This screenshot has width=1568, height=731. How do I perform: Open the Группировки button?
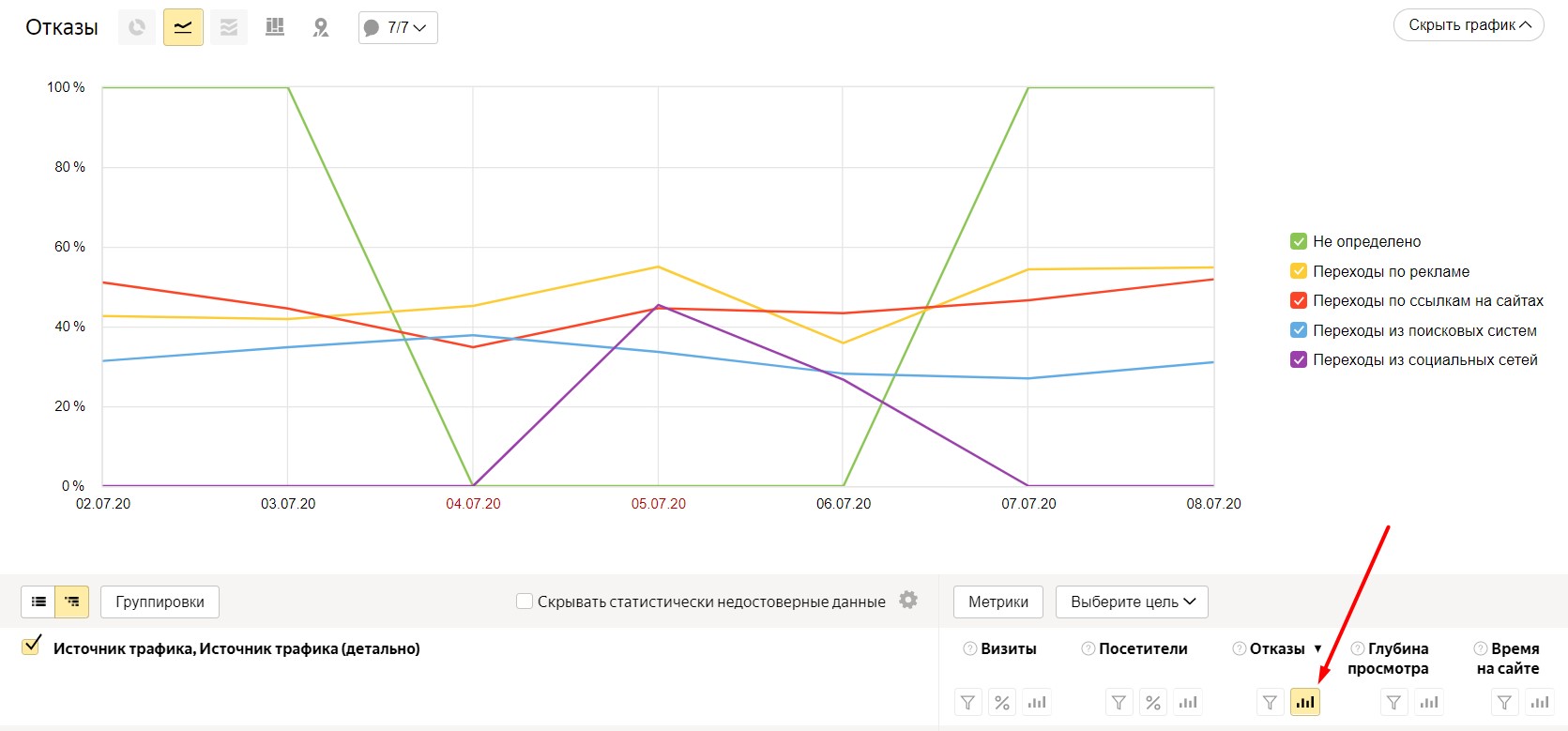[x=160, y=602]
